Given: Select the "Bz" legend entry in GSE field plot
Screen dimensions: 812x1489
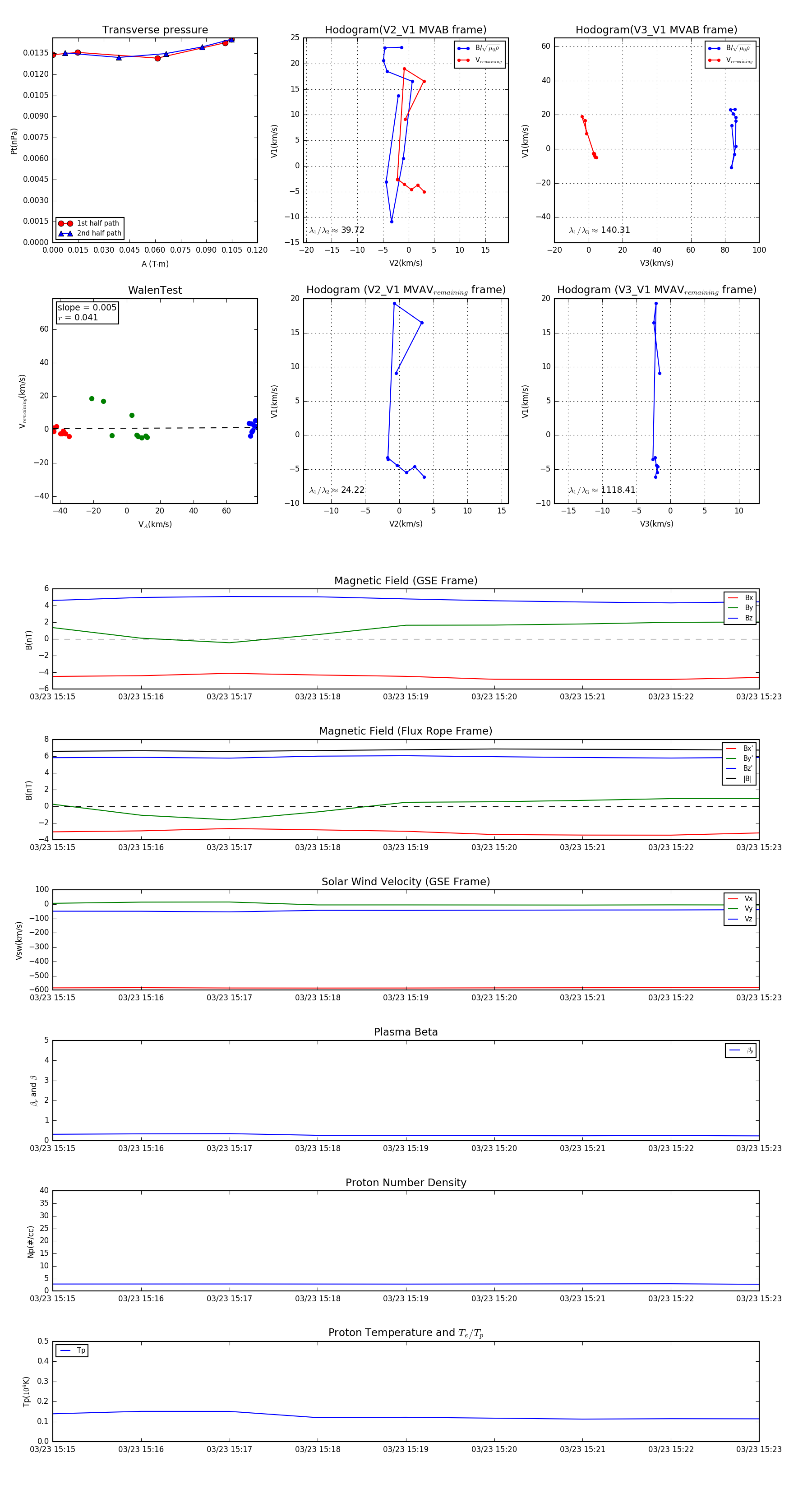Looking at the screenshot, I should pos(740,619).
